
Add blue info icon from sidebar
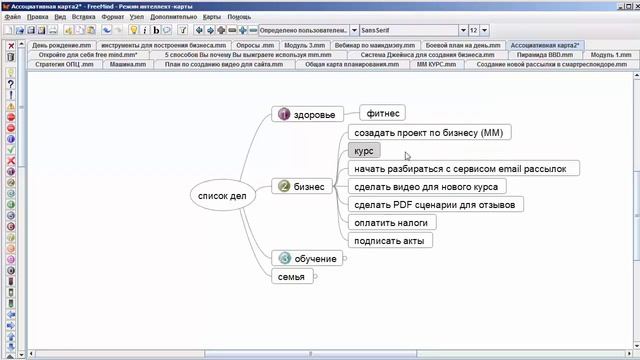(x=11, y=139)
